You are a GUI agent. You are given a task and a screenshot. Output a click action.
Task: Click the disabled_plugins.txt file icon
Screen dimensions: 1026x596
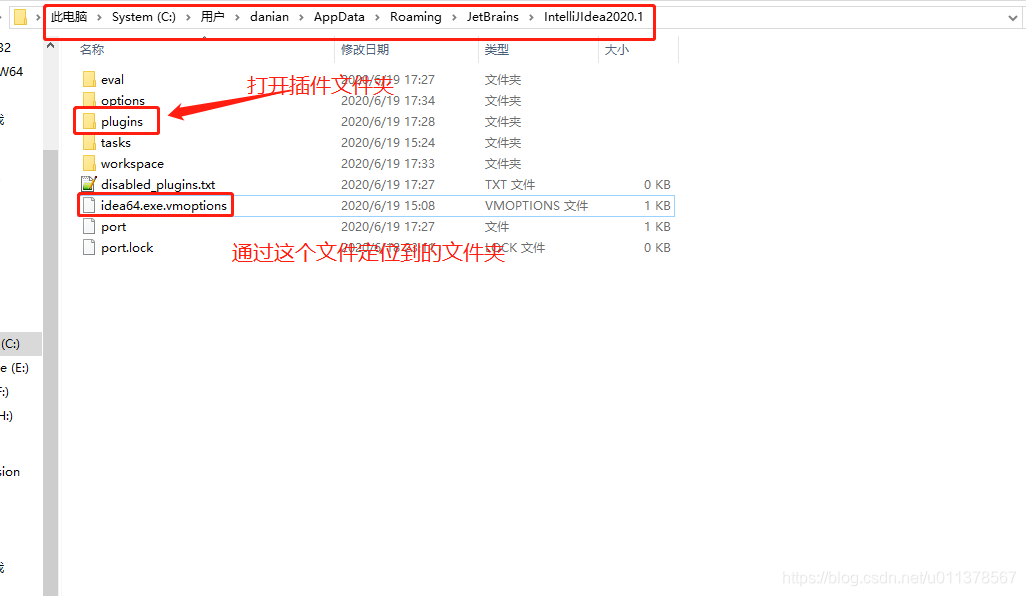coord(89,184)
